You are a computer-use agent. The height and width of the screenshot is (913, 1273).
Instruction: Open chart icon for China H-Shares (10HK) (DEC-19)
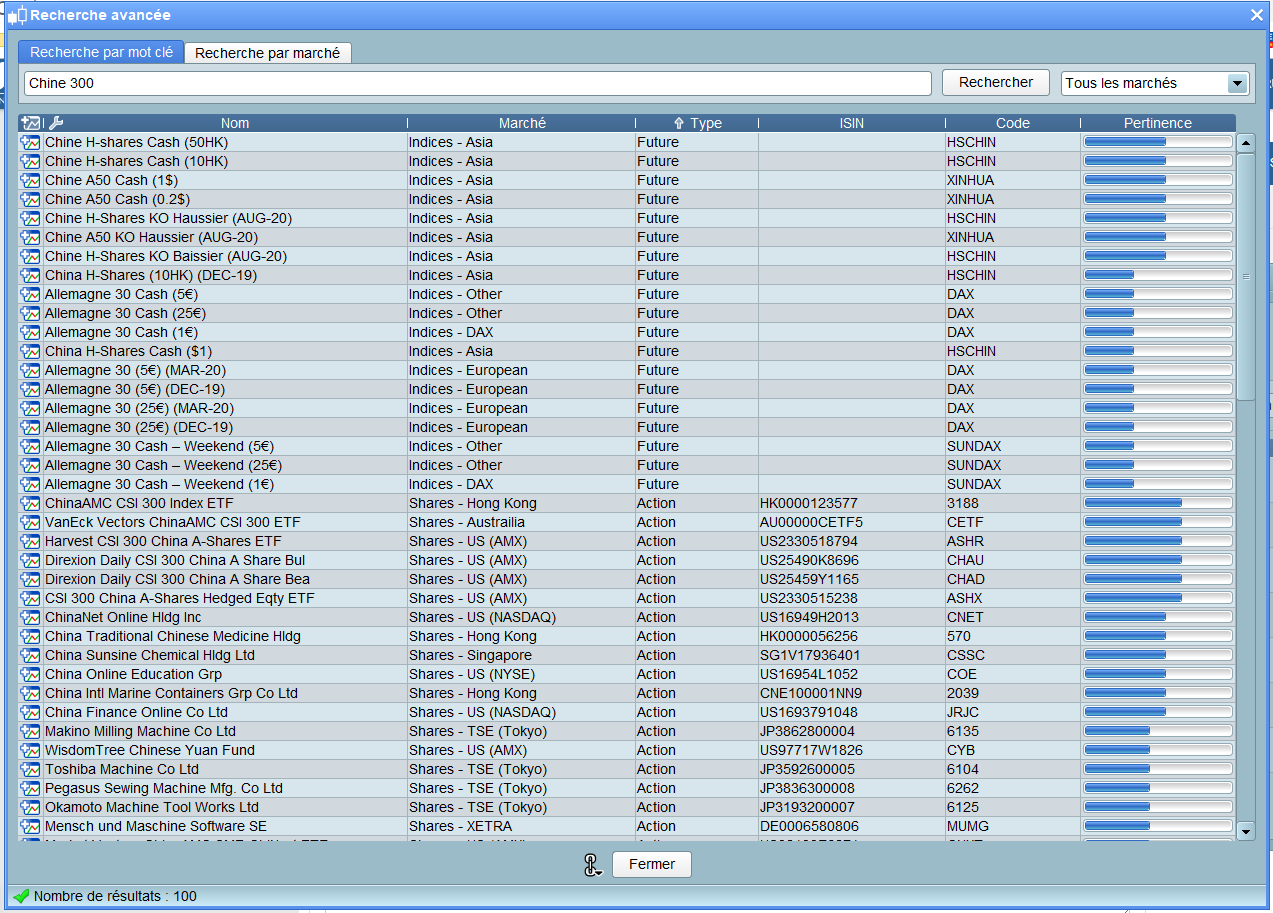pos(30,275)
